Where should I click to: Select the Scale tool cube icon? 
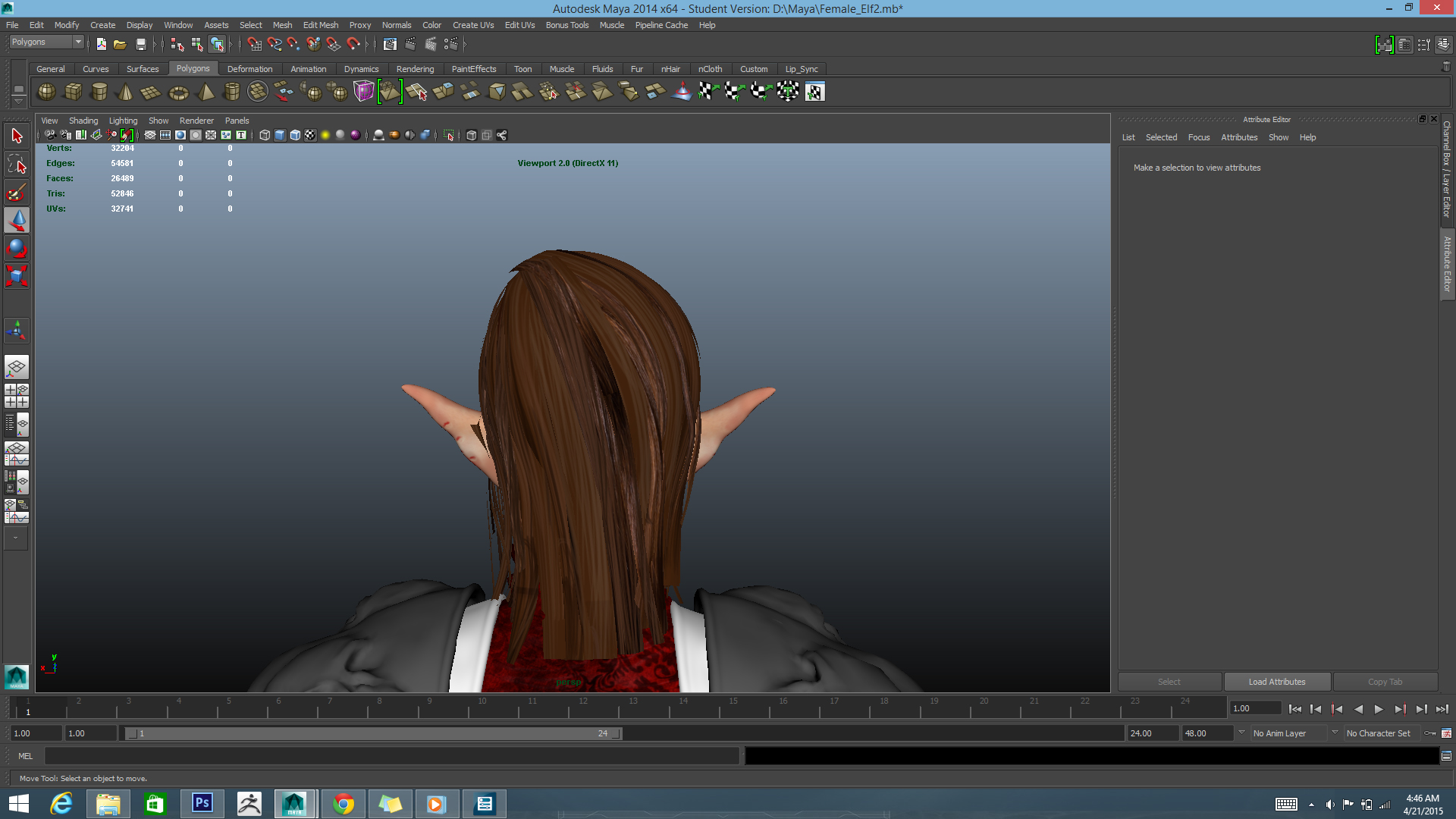click(17, 275)
